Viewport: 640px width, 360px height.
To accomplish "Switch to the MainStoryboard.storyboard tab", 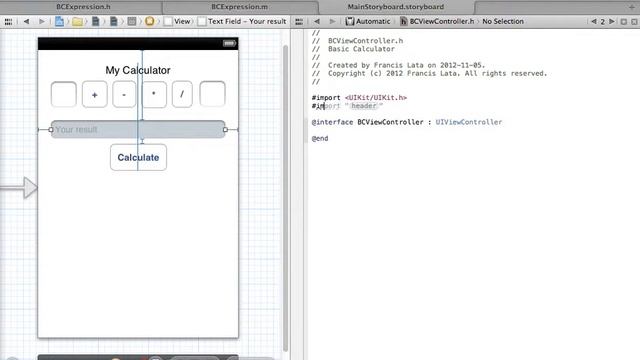I will tap(396, 7).
